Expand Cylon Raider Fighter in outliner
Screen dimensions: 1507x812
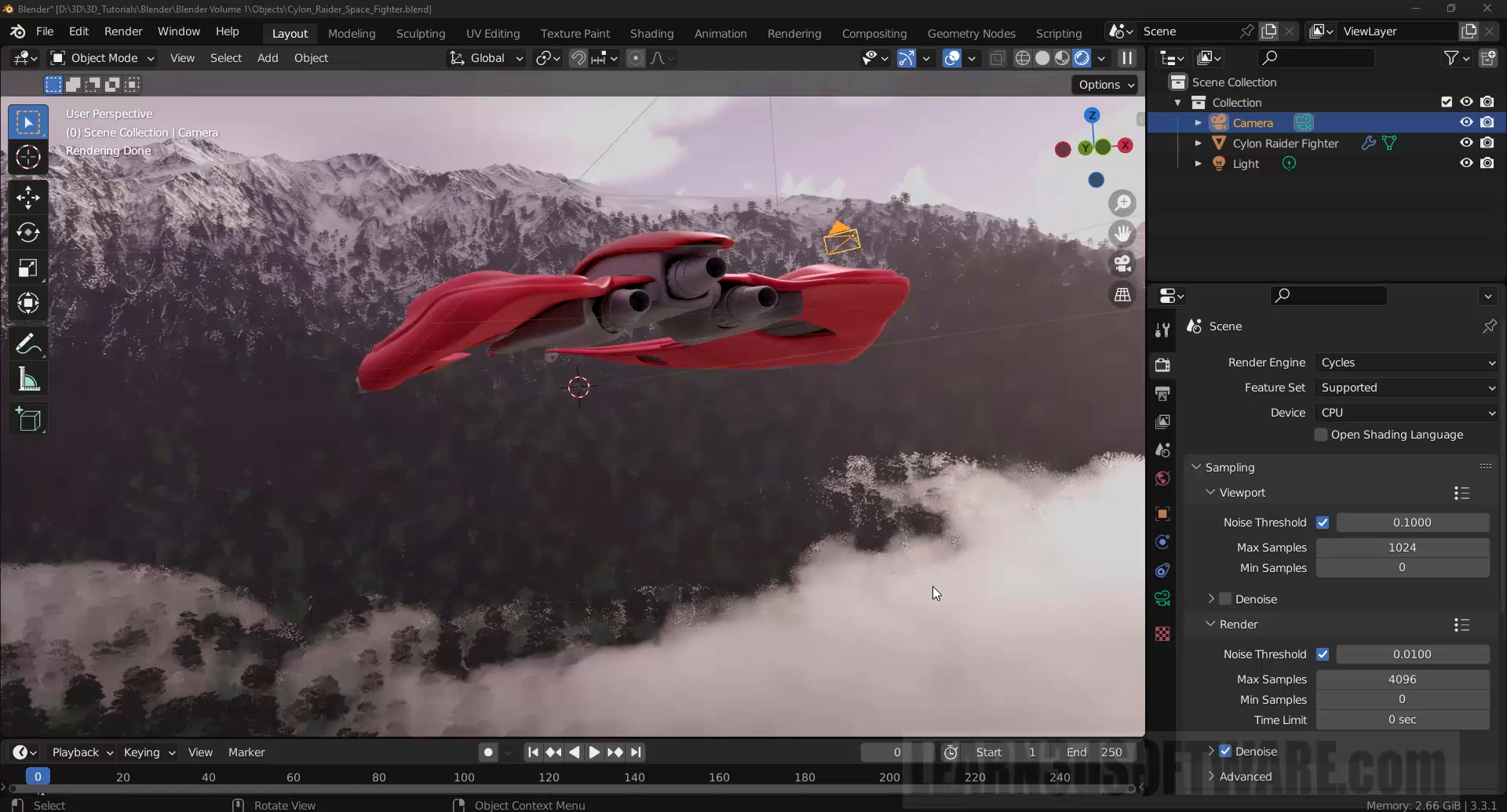[x=1198, y=144]
